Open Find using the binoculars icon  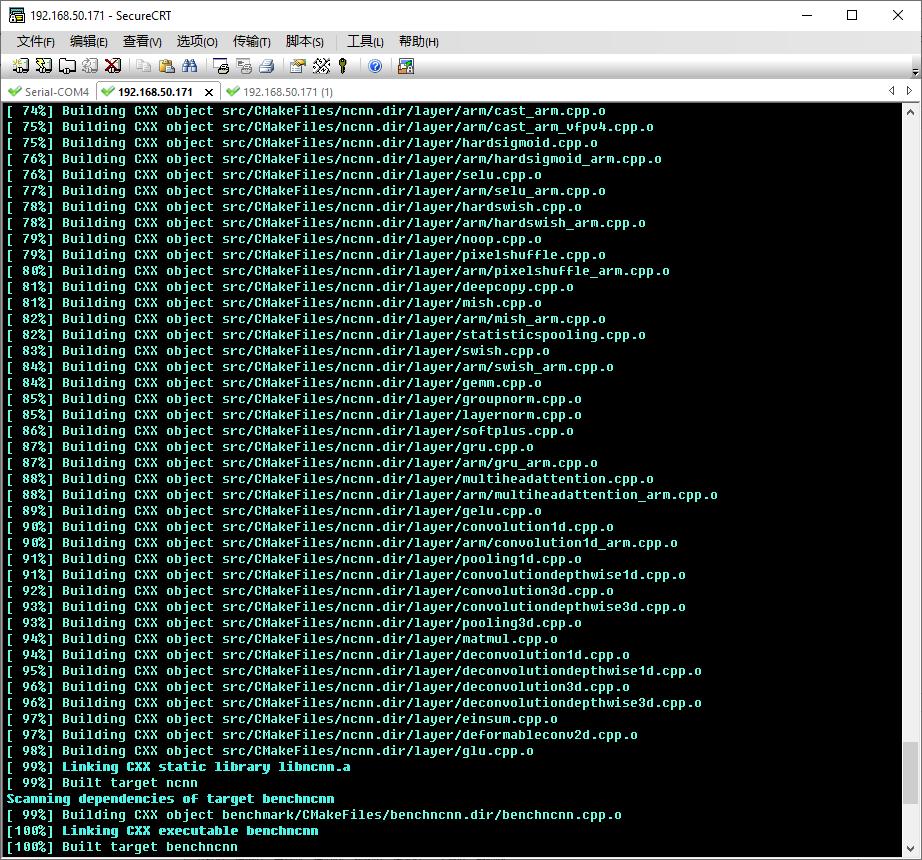point(190,66)
